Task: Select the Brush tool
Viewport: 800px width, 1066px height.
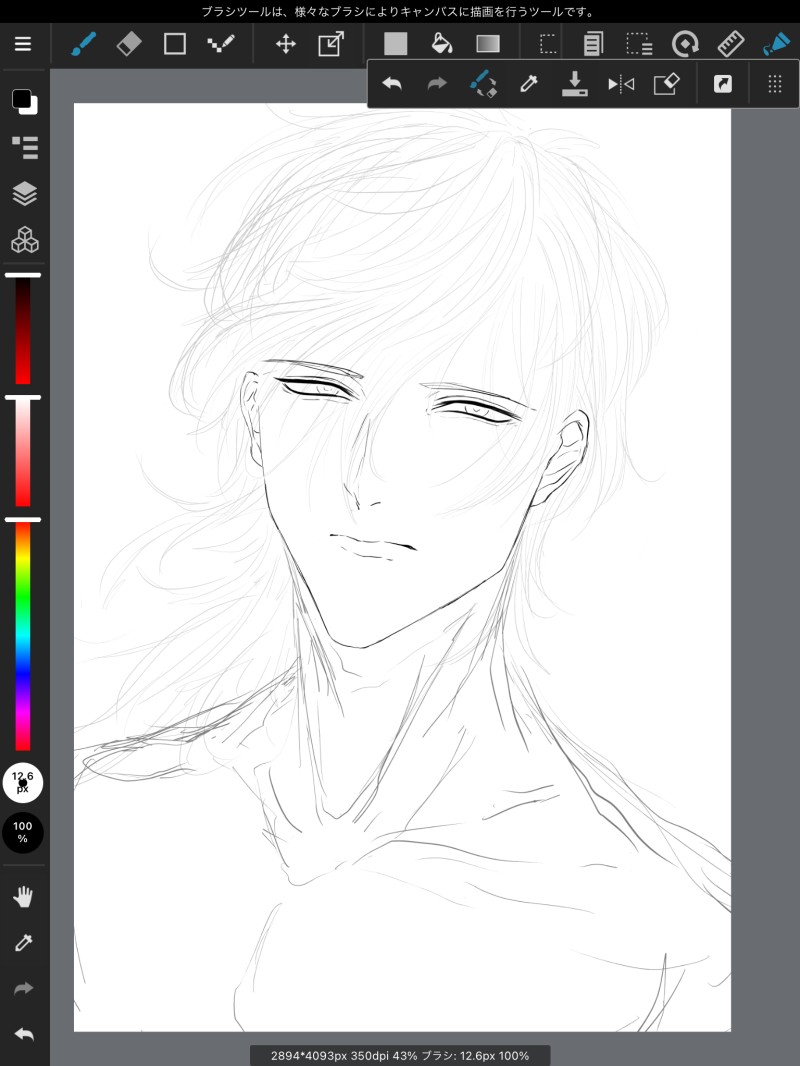Action: pyautogui.click(x=84, y=44)
